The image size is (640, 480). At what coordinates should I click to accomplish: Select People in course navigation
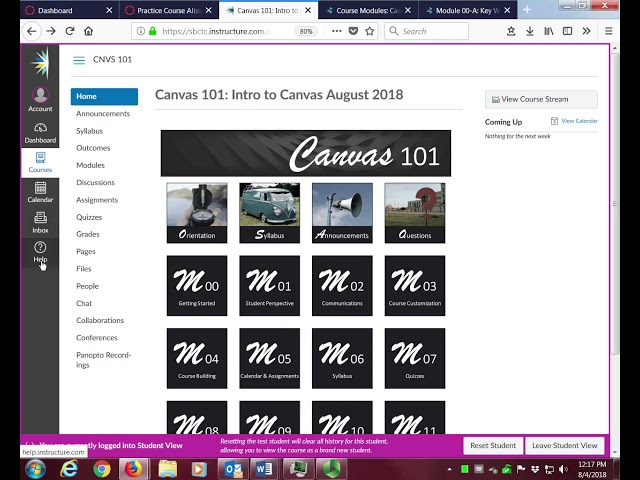coord(87,286)
